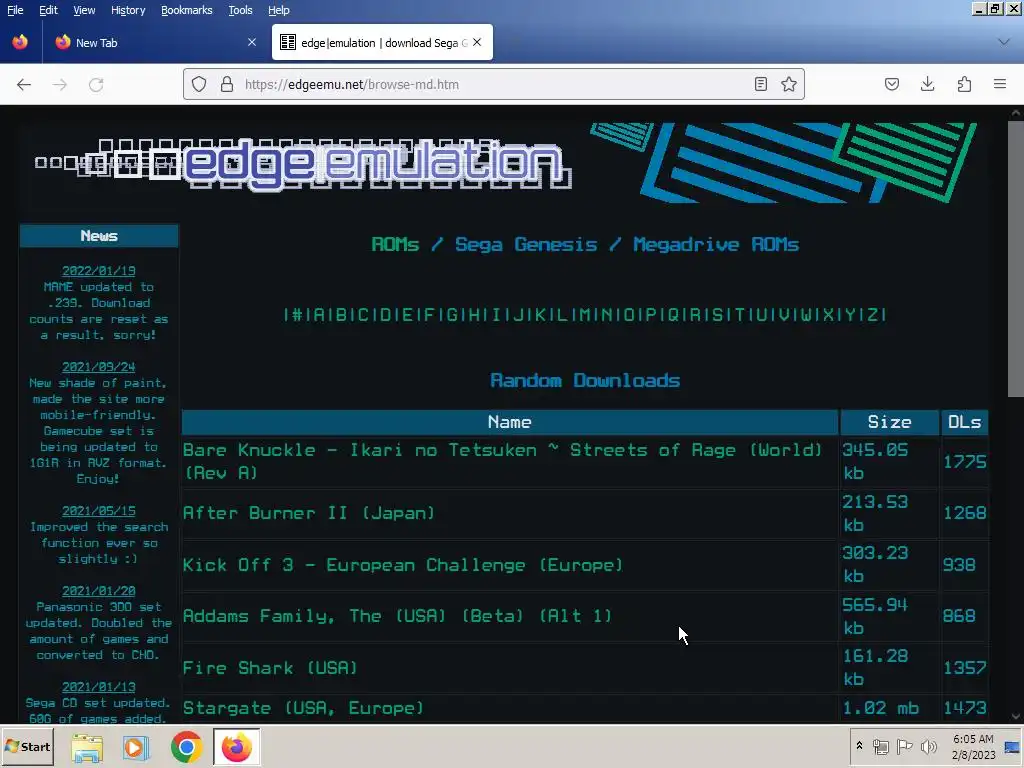Follow the ROMs breadcrumb link

pos(395,244)
